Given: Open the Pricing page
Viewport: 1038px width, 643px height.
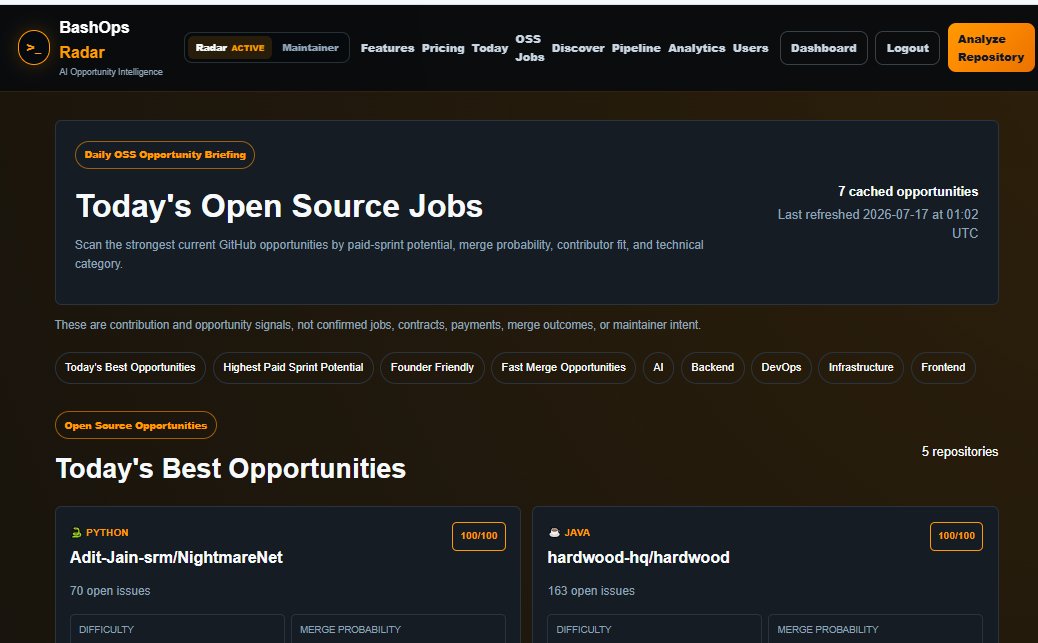Looking at the screenshot, I should pyautogui.click(x=443, y=48).
